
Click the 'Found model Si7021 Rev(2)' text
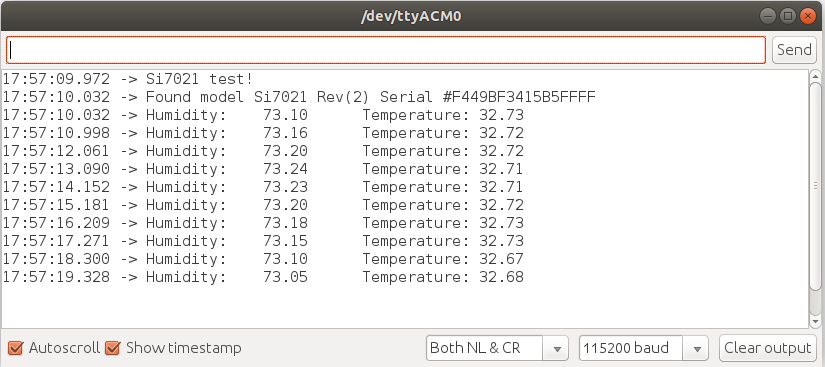coord(258,97)
